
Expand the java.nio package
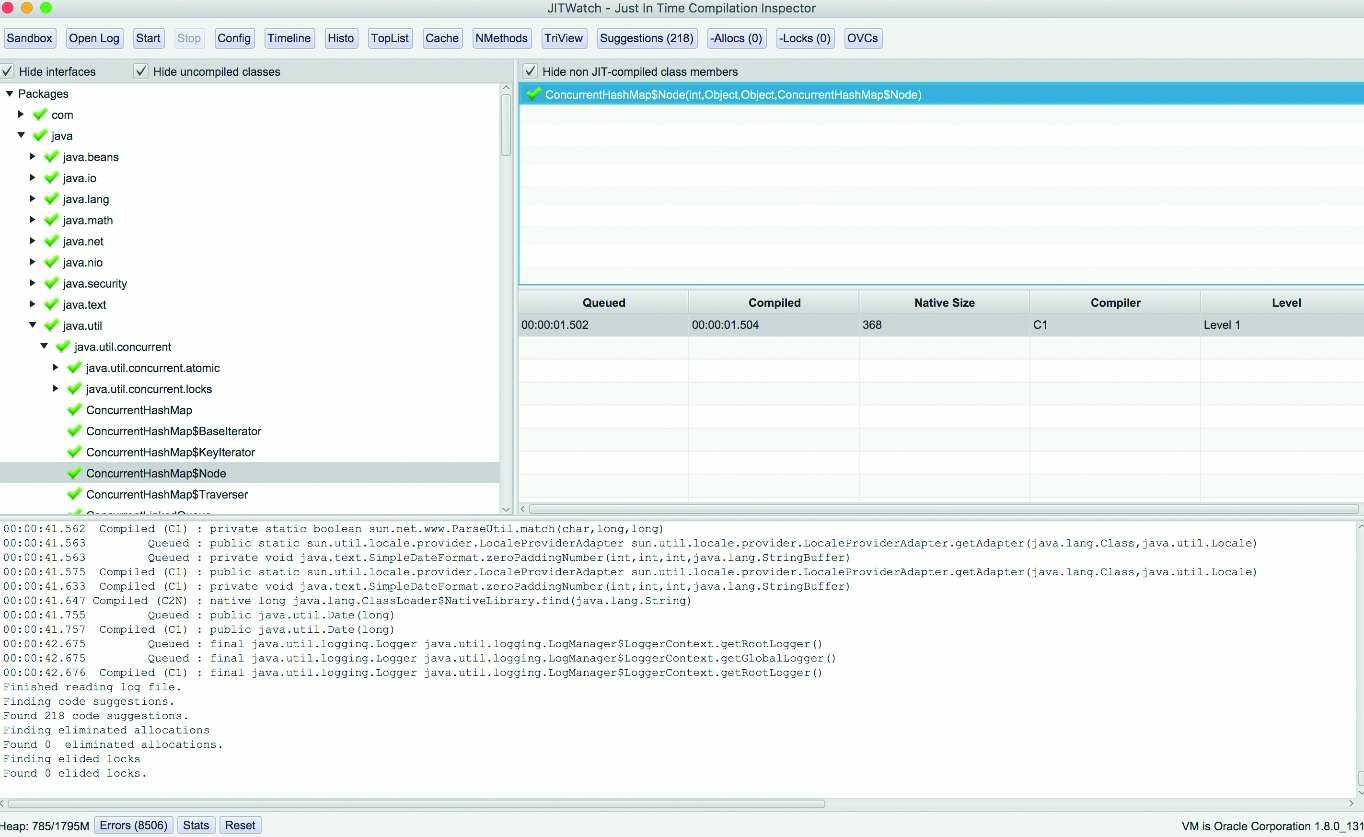pyautogui.click(x=33, y=262)
